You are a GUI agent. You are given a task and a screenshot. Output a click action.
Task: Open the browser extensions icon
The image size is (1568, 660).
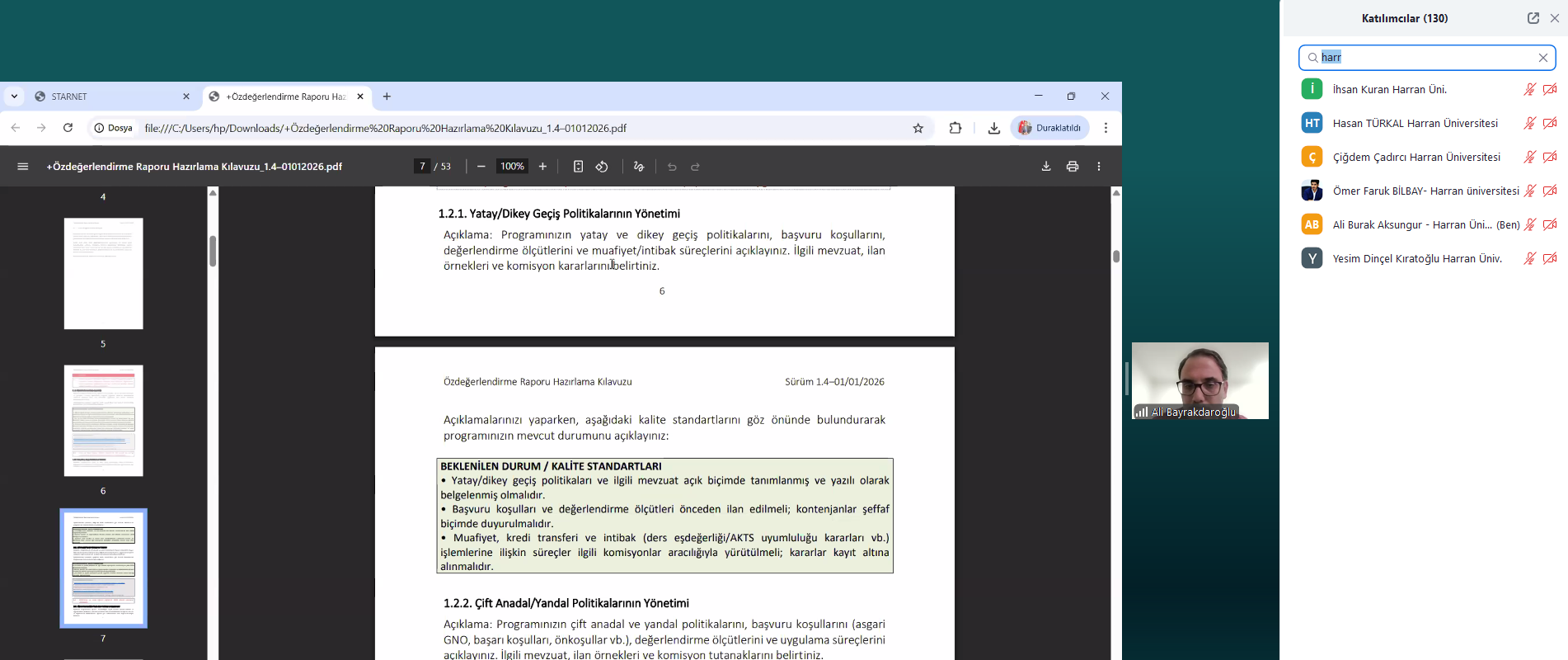tap(955, 128)
